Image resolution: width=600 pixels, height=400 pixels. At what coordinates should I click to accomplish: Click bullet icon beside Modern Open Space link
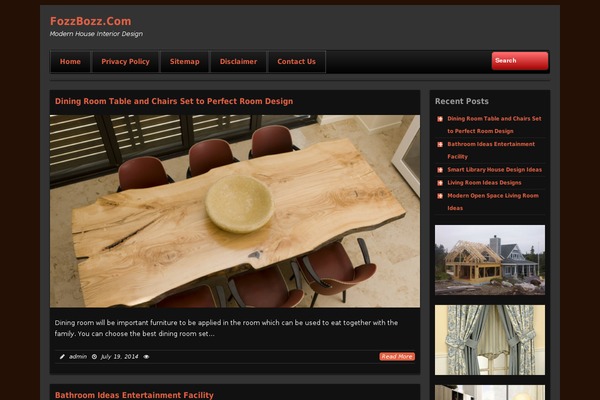pyautogui.click(x=440, y=196)
